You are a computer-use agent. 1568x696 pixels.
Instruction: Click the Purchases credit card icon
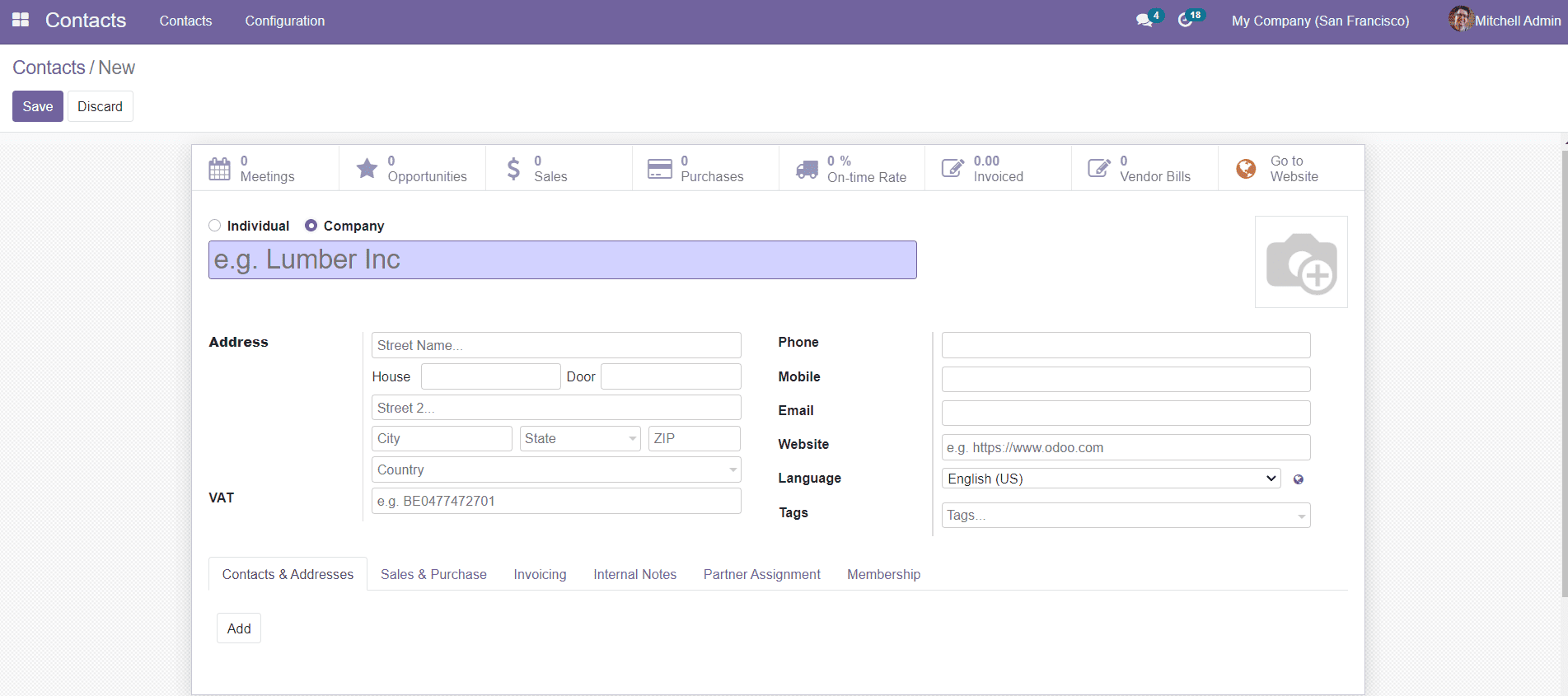click(x=660, y=169)
